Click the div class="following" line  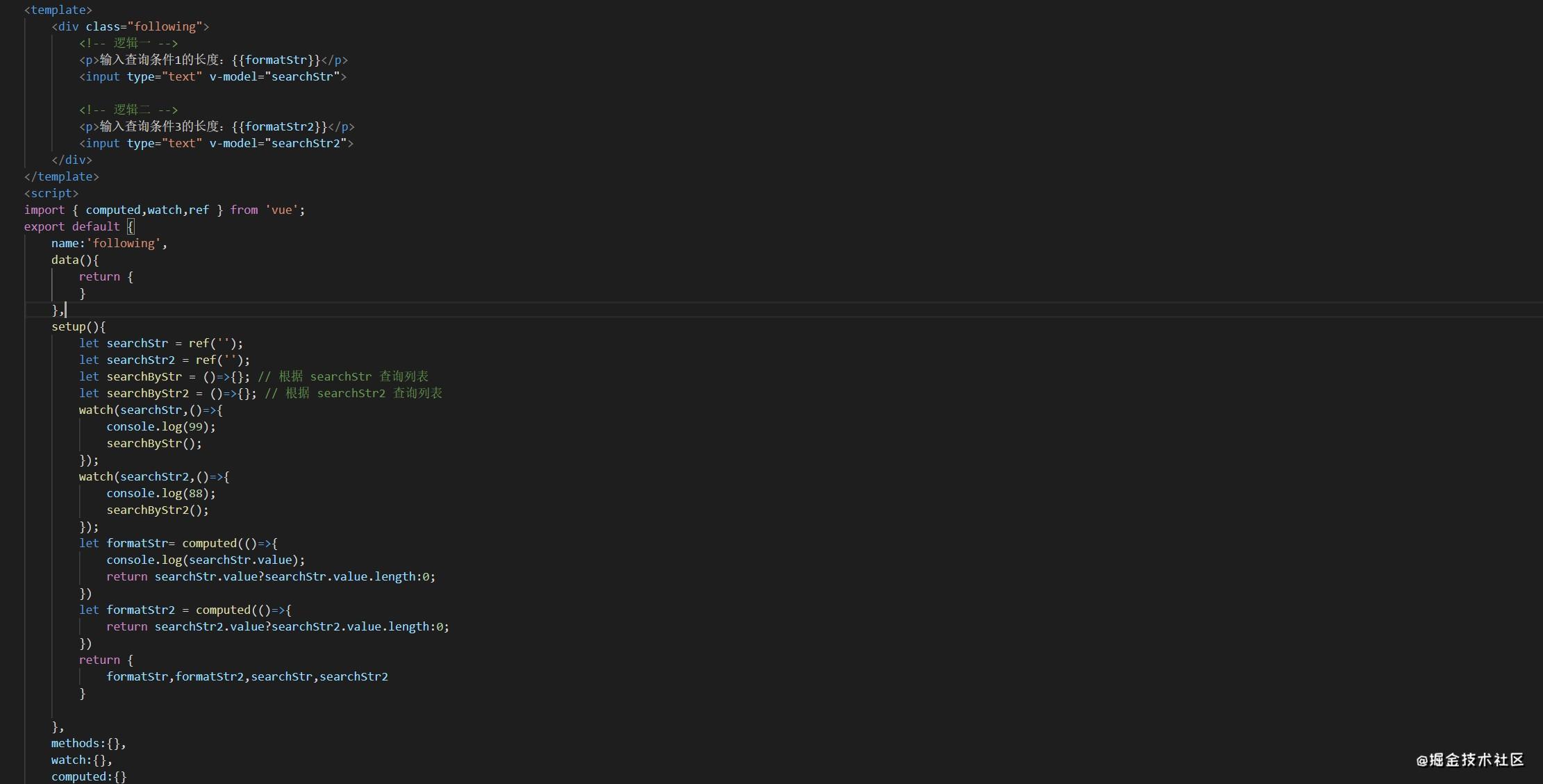[x=131, y=26]
